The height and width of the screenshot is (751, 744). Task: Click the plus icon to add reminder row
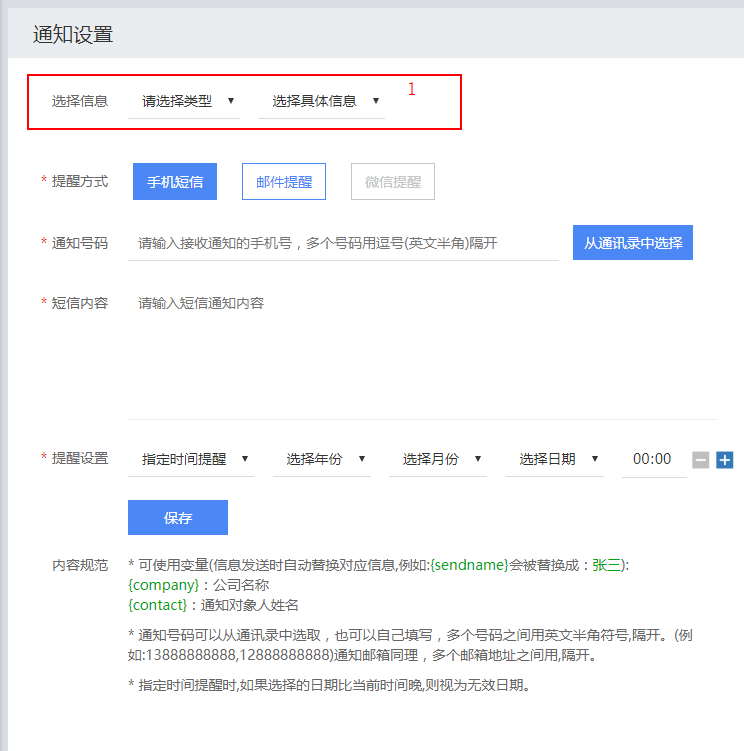pos(725,460)
